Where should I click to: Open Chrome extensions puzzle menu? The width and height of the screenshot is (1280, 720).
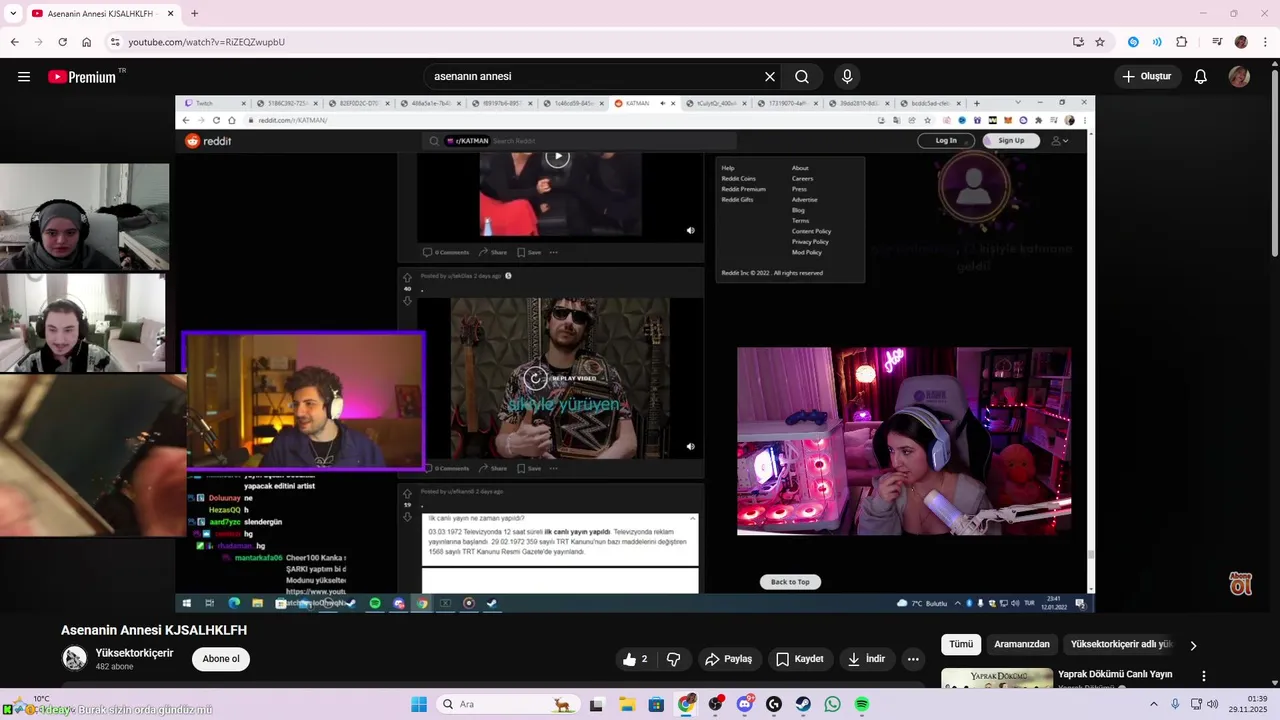[x=1181, y=42]
